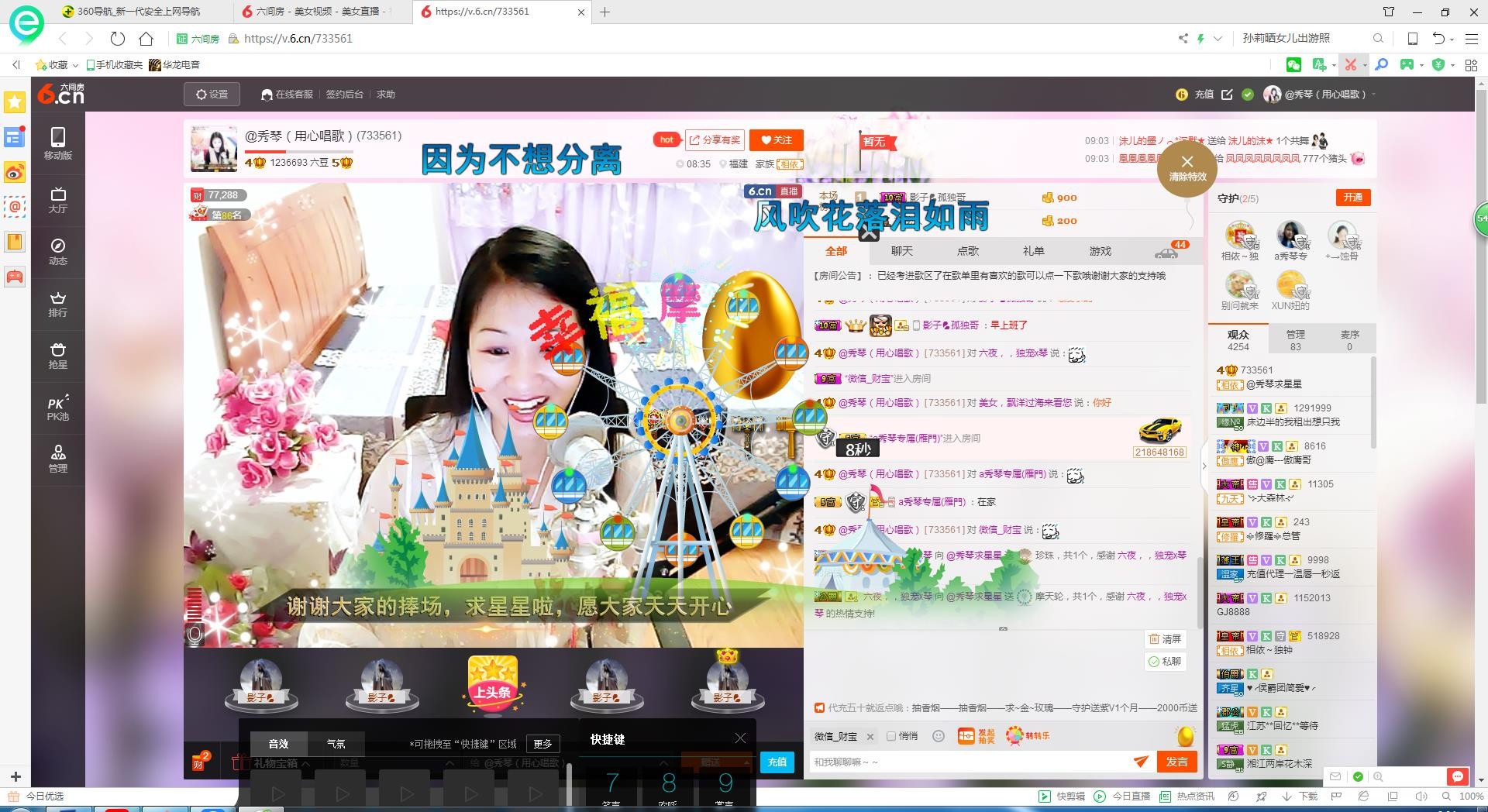Click the 发起抽奖 lottery icon
This screenshot has width=1488, height=812.
[976, 736]
